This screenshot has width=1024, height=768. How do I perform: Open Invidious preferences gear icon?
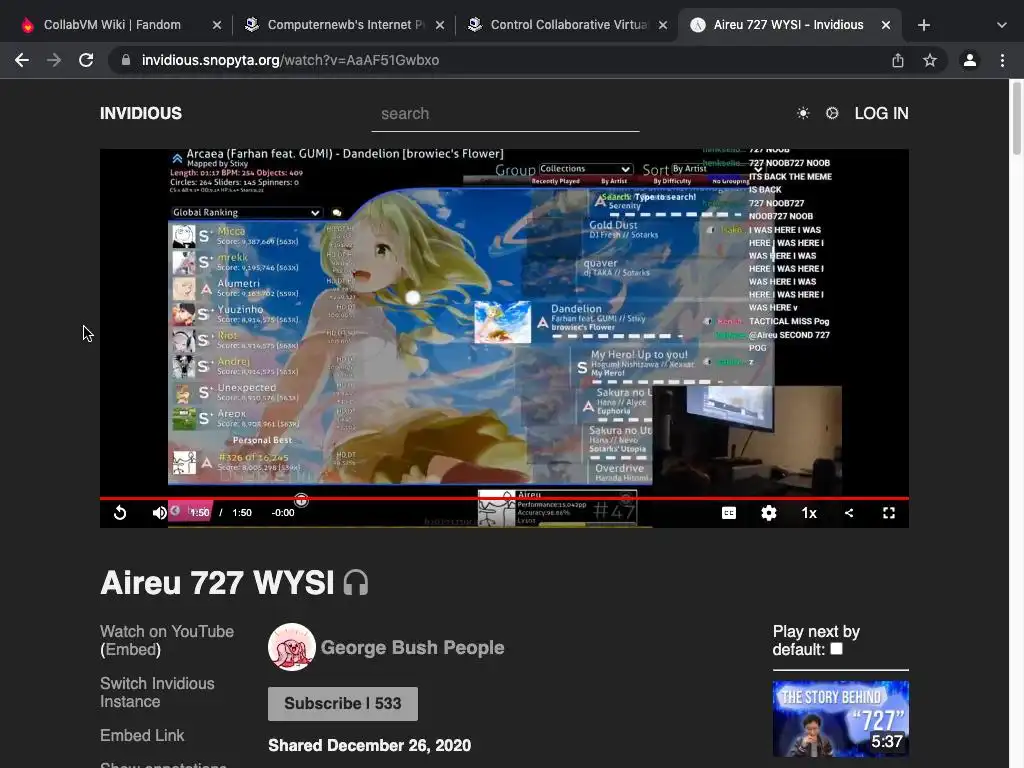(832, 113)
